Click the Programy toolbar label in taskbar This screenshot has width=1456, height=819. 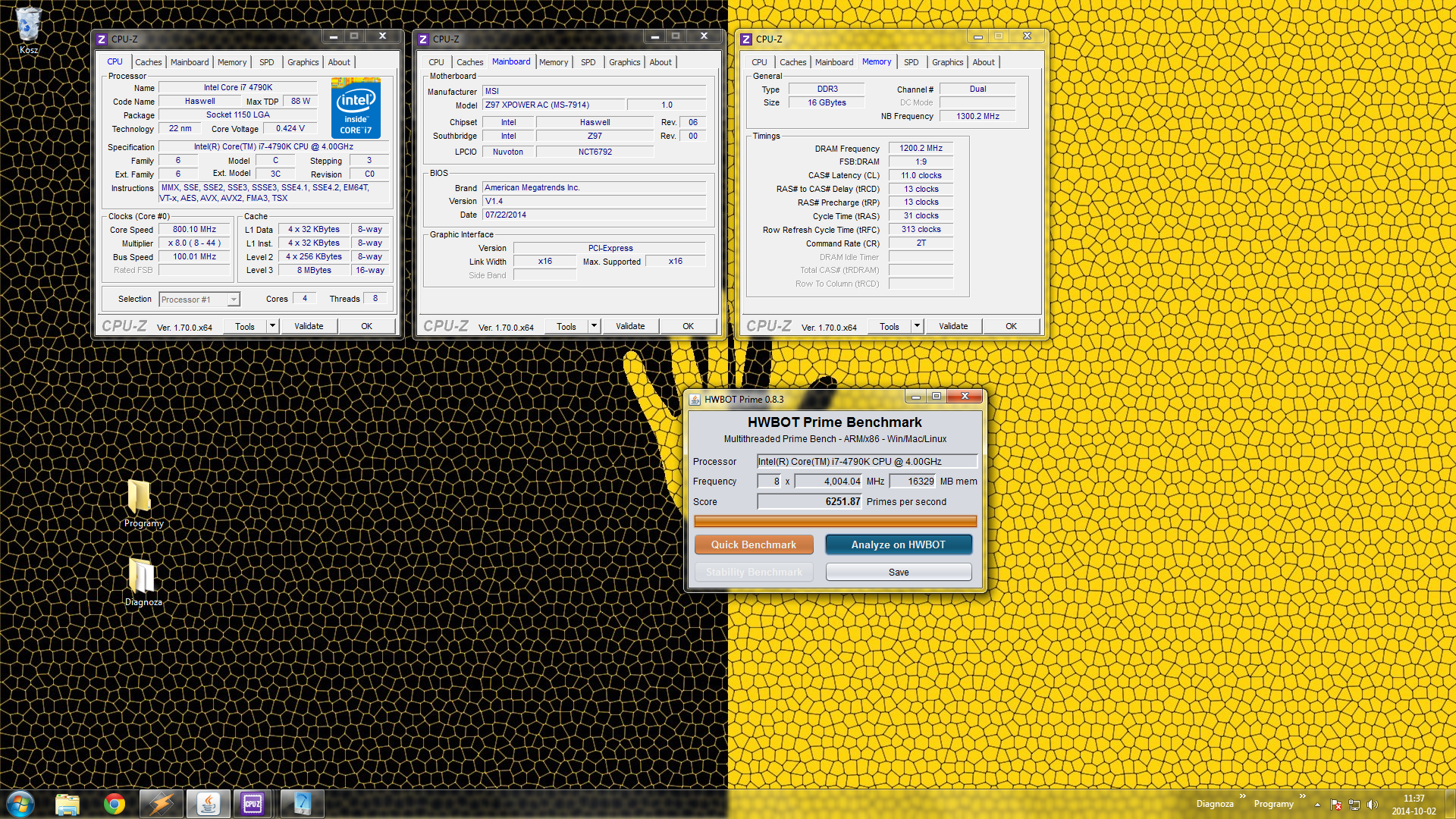click(x=1273, y=804)
